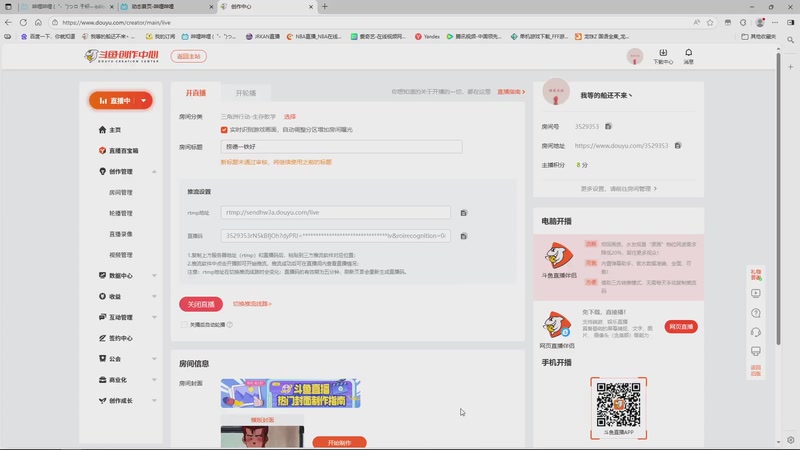Expand the 商业化 section arrow
Viewport: 800px width, 450px height.
[x=154, y=380]
